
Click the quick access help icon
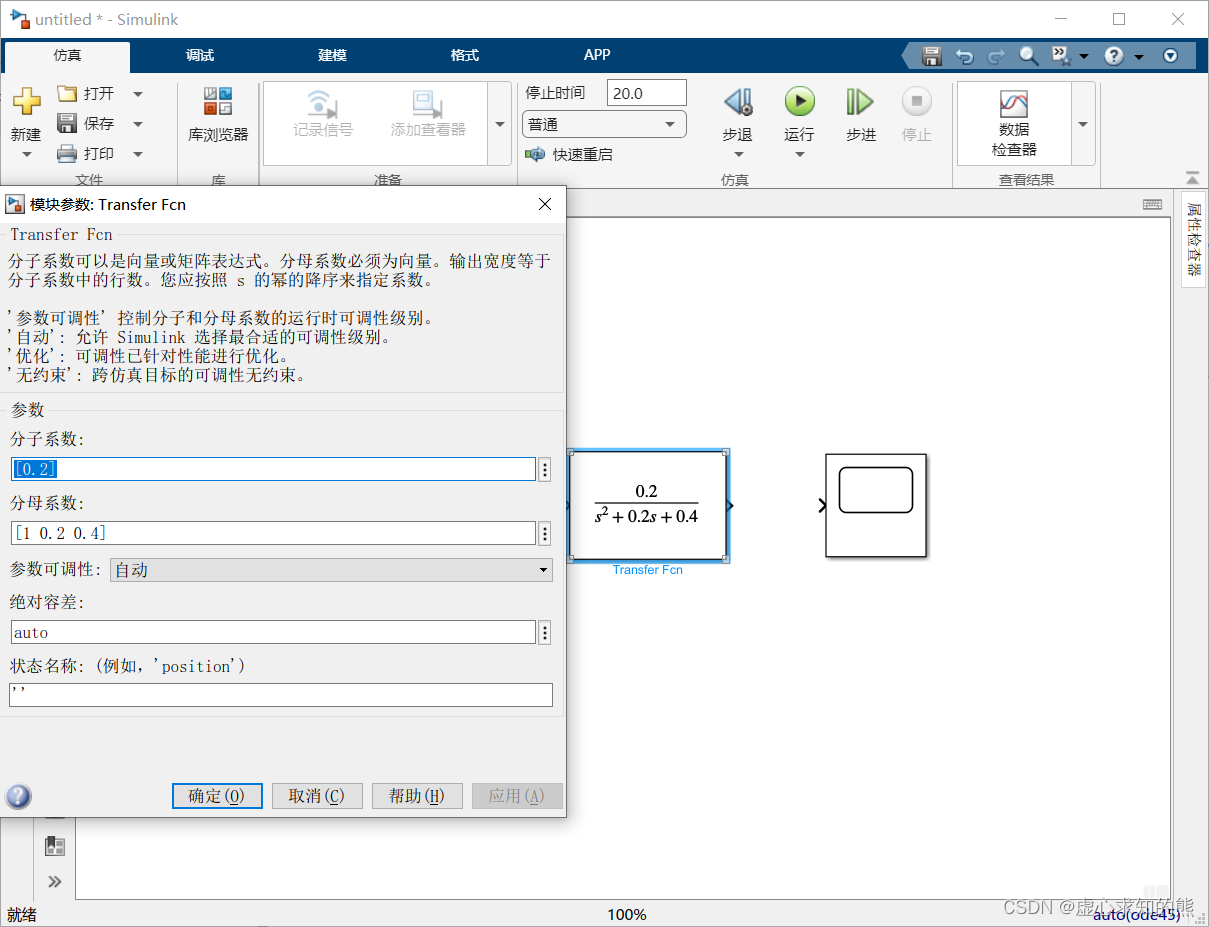click(1114, 56)
